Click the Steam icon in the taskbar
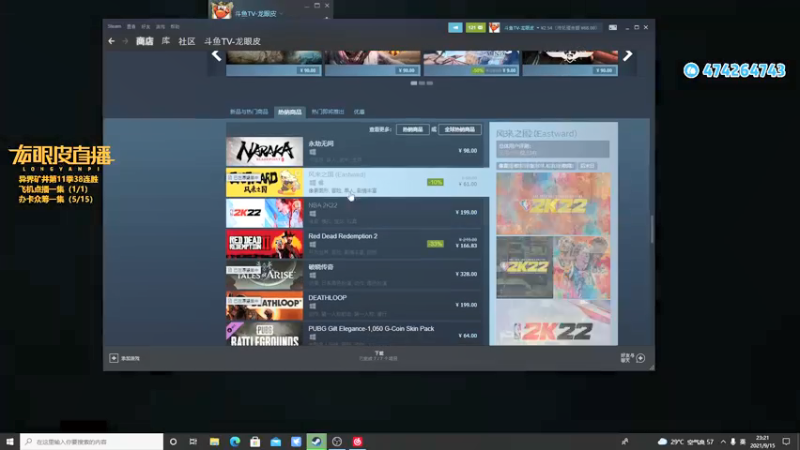This screenshot has height=450, width=800. (316, 441)
